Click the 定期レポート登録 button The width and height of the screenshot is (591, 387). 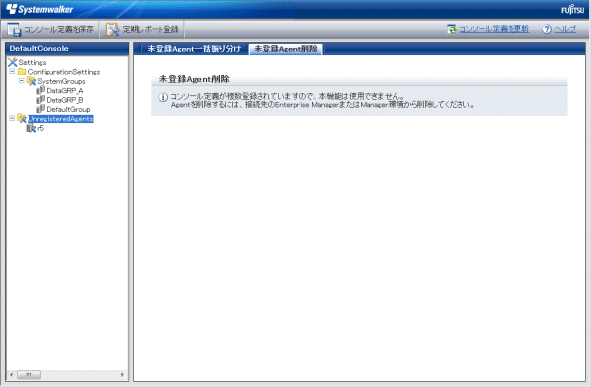point(142,29)
